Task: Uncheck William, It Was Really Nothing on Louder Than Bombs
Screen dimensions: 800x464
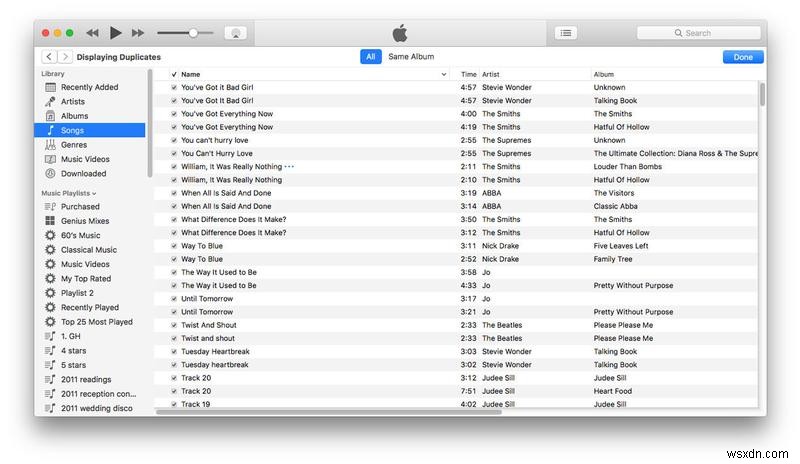Action: tap(174, 167)
